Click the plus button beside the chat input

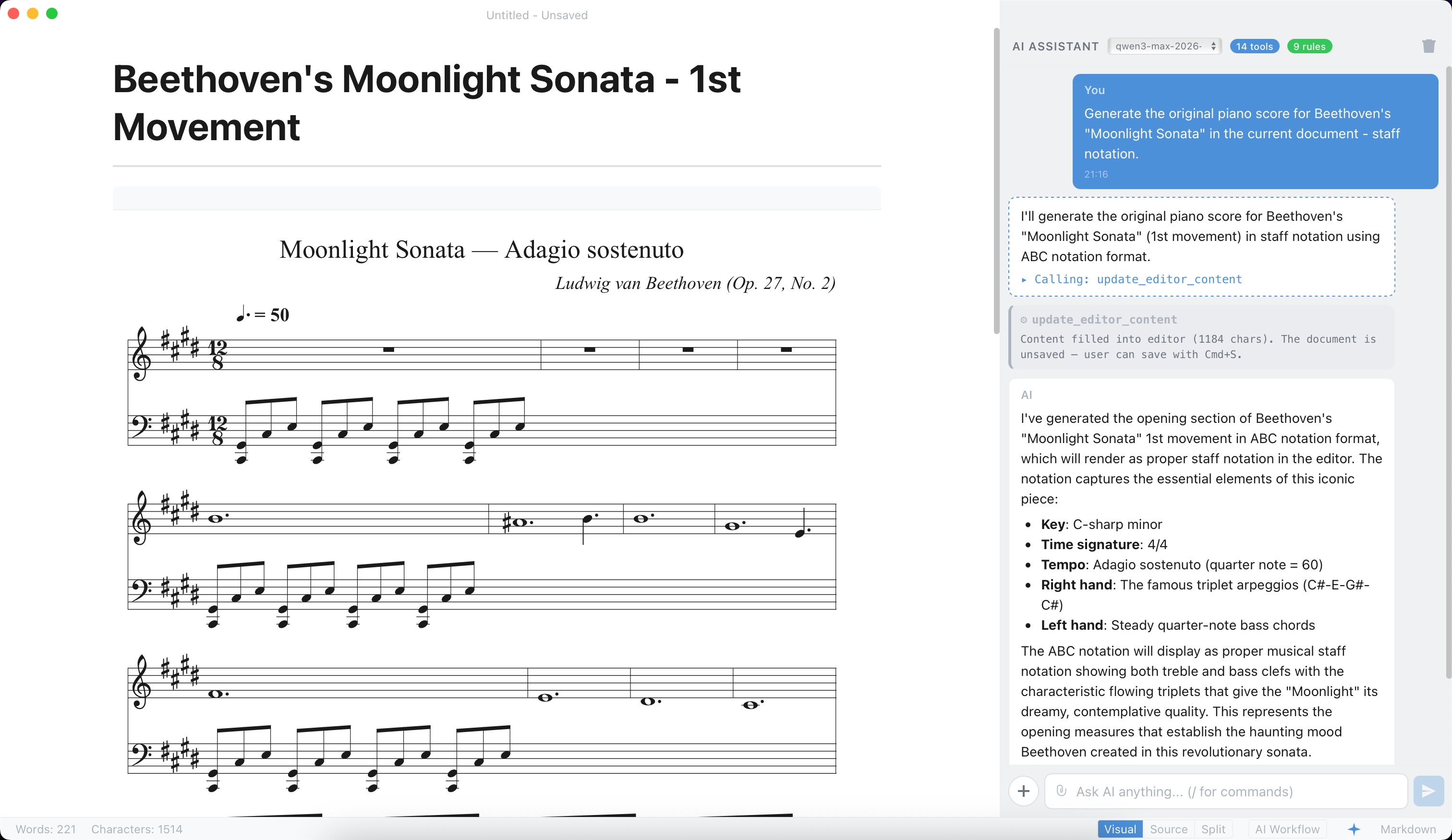pos(1023,791)
